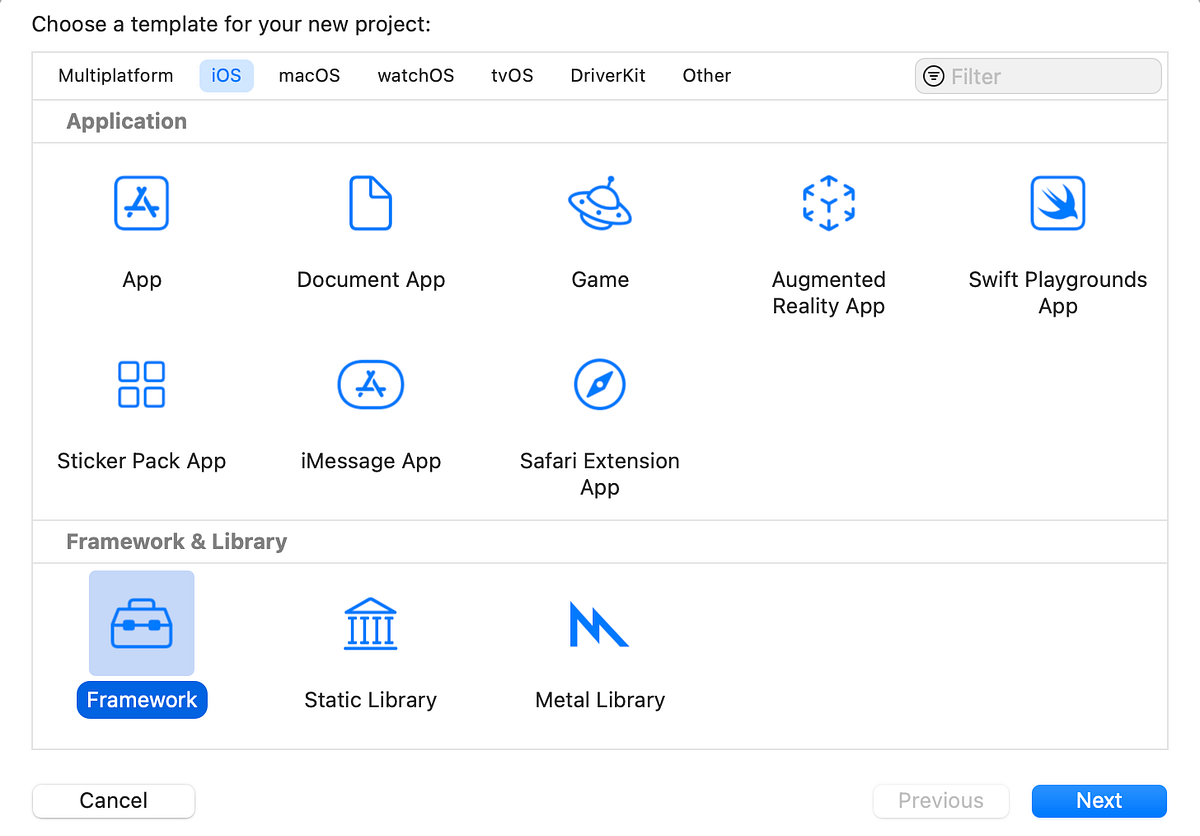This screenshot has height=836, width=1200.
Task: Select the Sticker Pack App template
Action: pyautogui.click(x=141, y=384)
